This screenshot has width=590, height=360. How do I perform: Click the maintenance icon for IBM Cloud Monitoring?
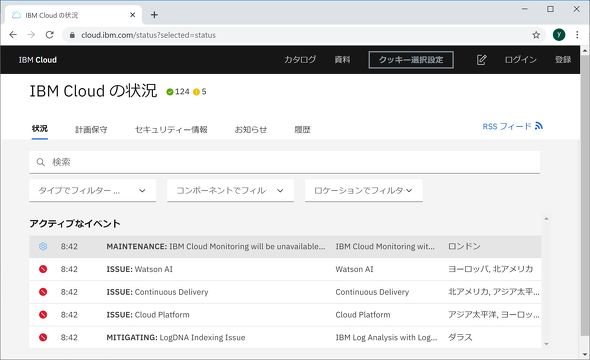tap(43, 246)
